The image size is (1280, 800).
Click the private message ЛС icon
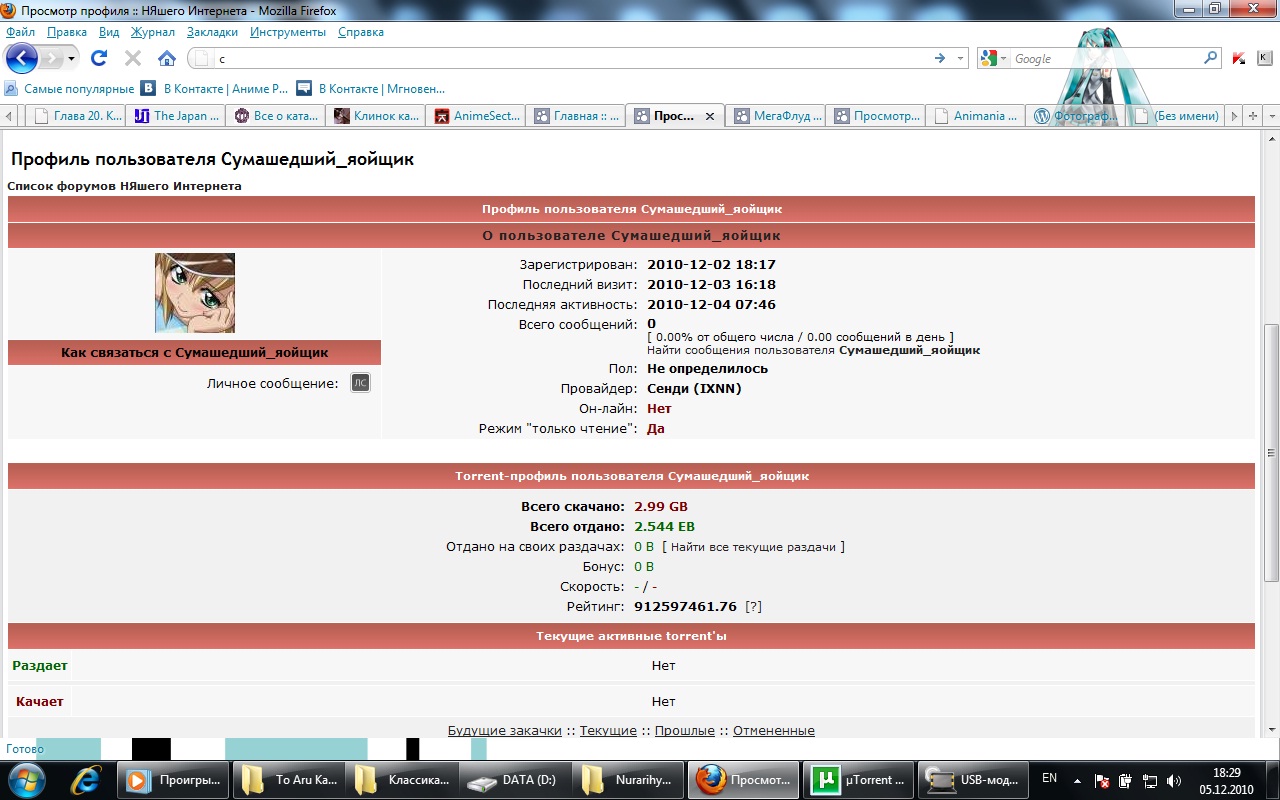click(x=360, y=383)
